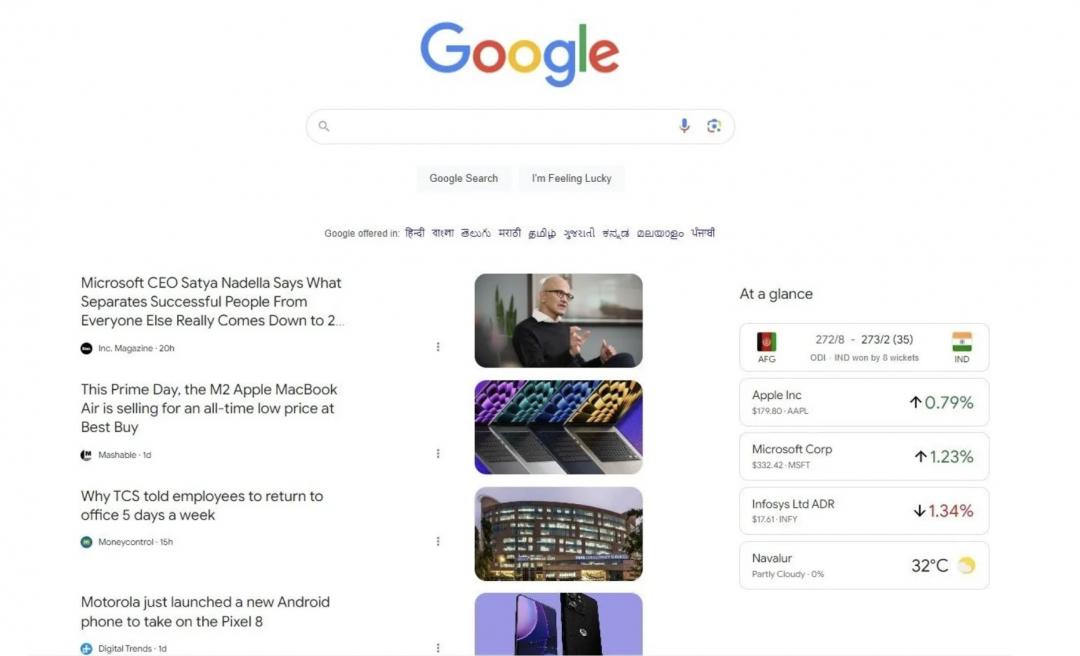Click the Mashable source icon
Viewport: 1080px width, 656px height.
pos(86,455)
